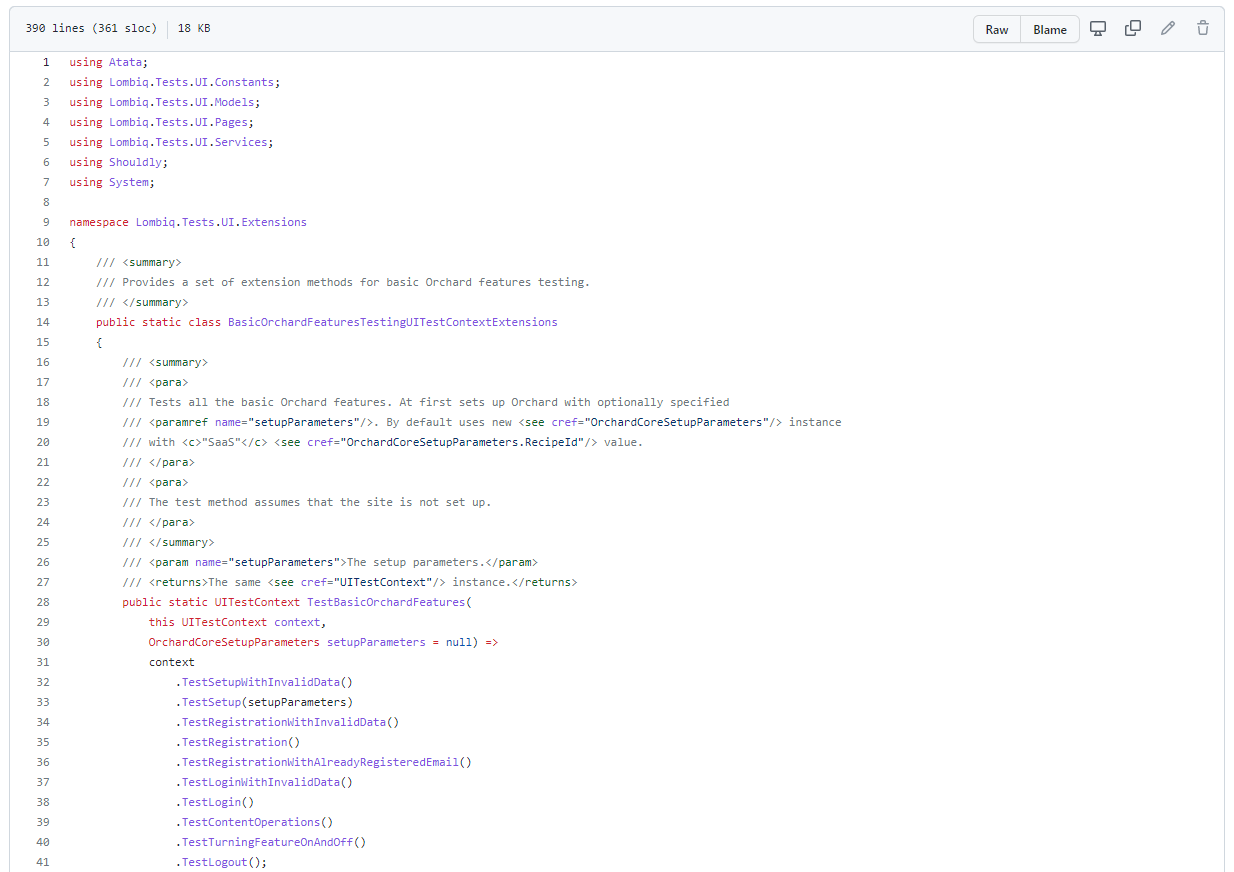
Task: Click "using System;" line
Action: [112, 182]
